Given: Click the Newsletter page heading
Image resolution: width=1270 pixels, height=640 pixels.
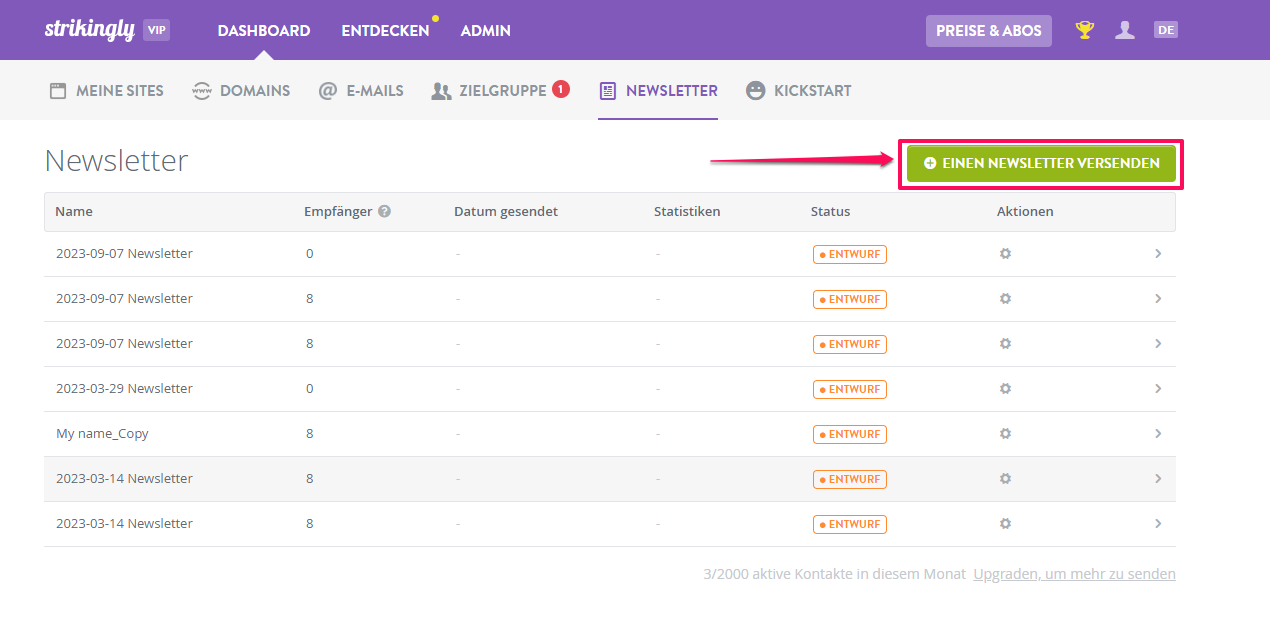Looking at the screenshot, I should click(117, 161).
